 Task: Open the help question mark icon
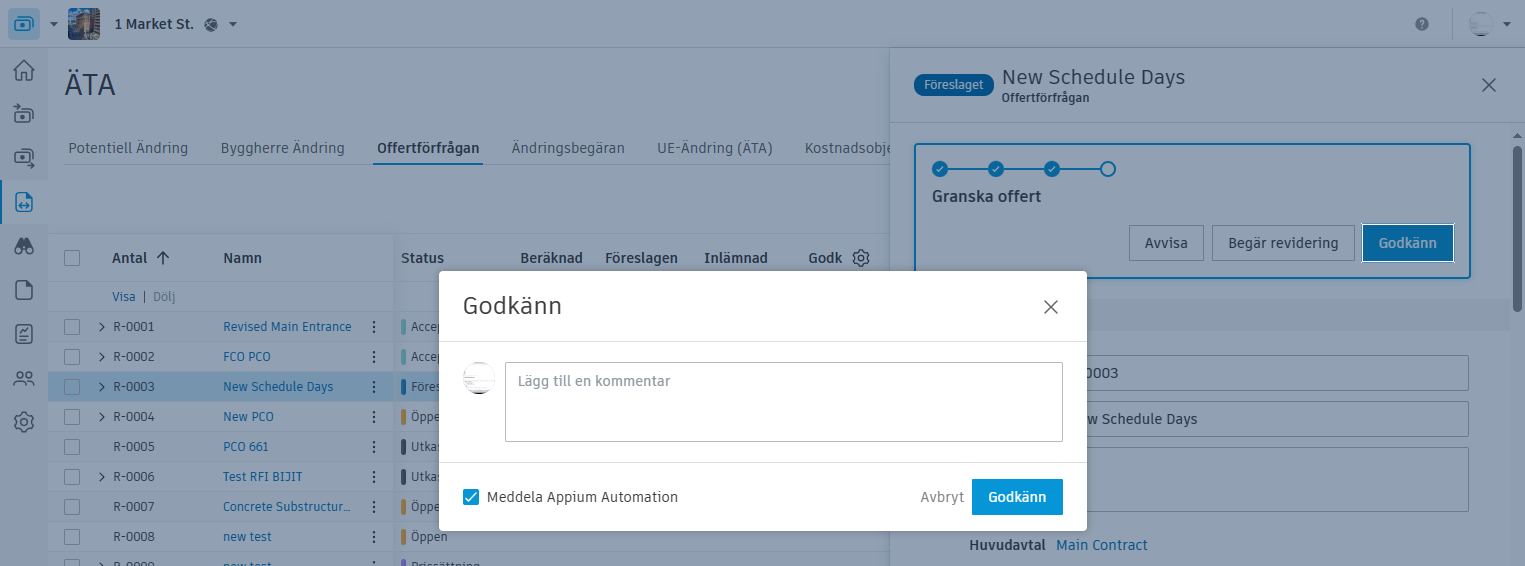pos(1422,24)
